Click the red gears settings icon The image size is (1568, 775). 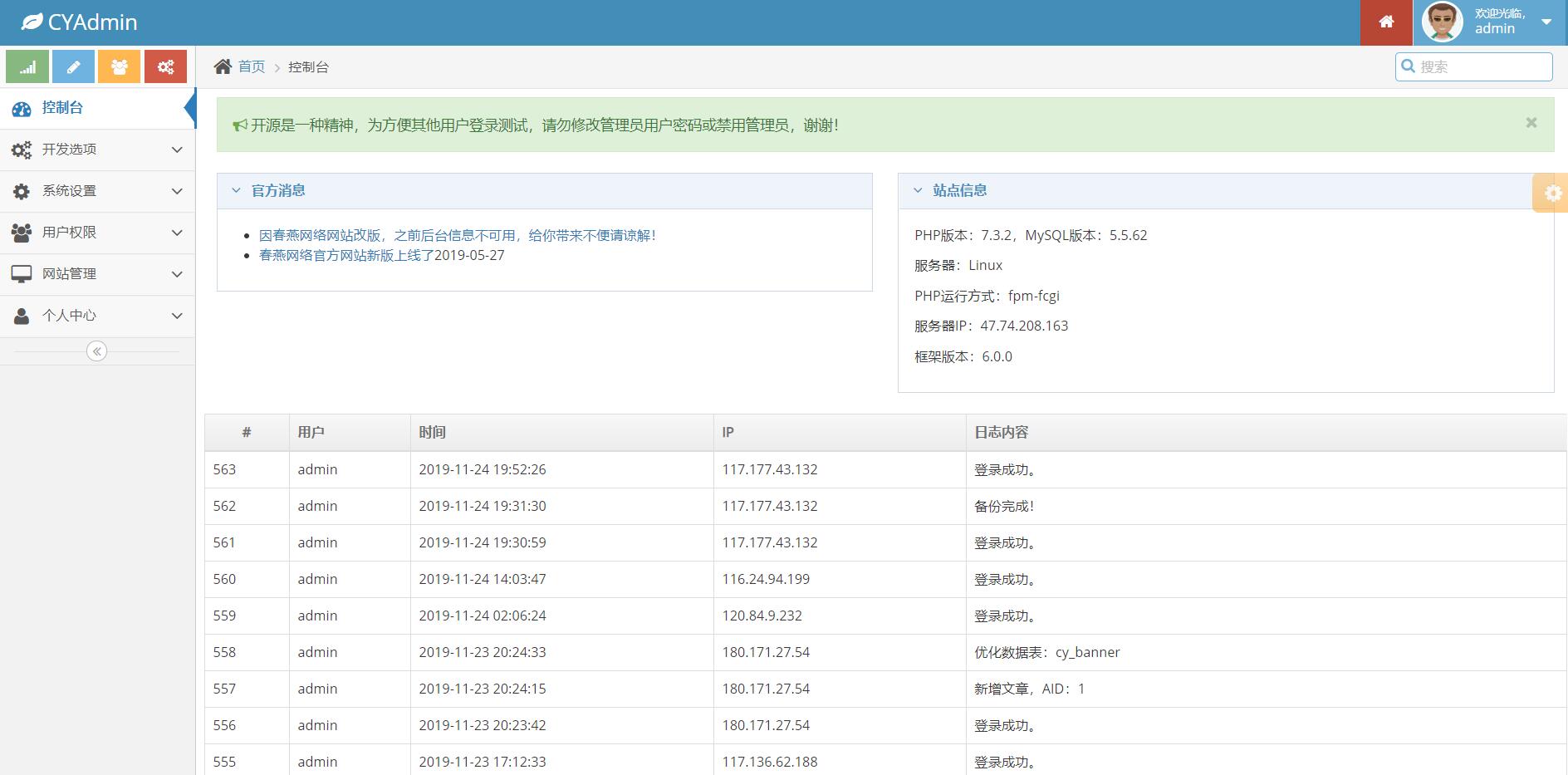click(165, 66)
